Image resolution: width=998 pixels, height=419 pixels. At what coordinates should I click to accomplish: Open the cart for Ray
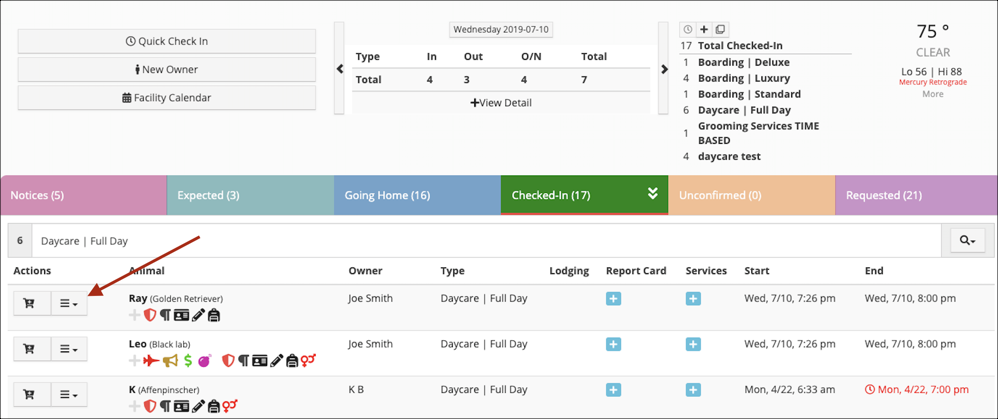(32, 304)
